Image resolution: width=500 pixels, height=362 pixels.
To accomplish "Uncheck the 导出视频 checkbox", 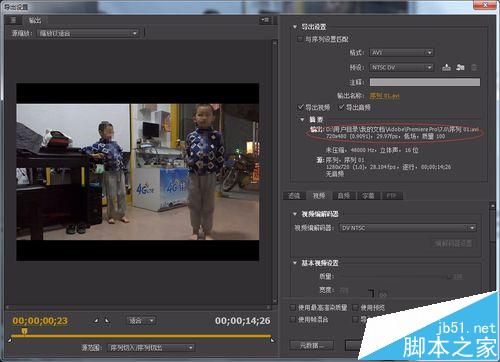I will point(301,107).
